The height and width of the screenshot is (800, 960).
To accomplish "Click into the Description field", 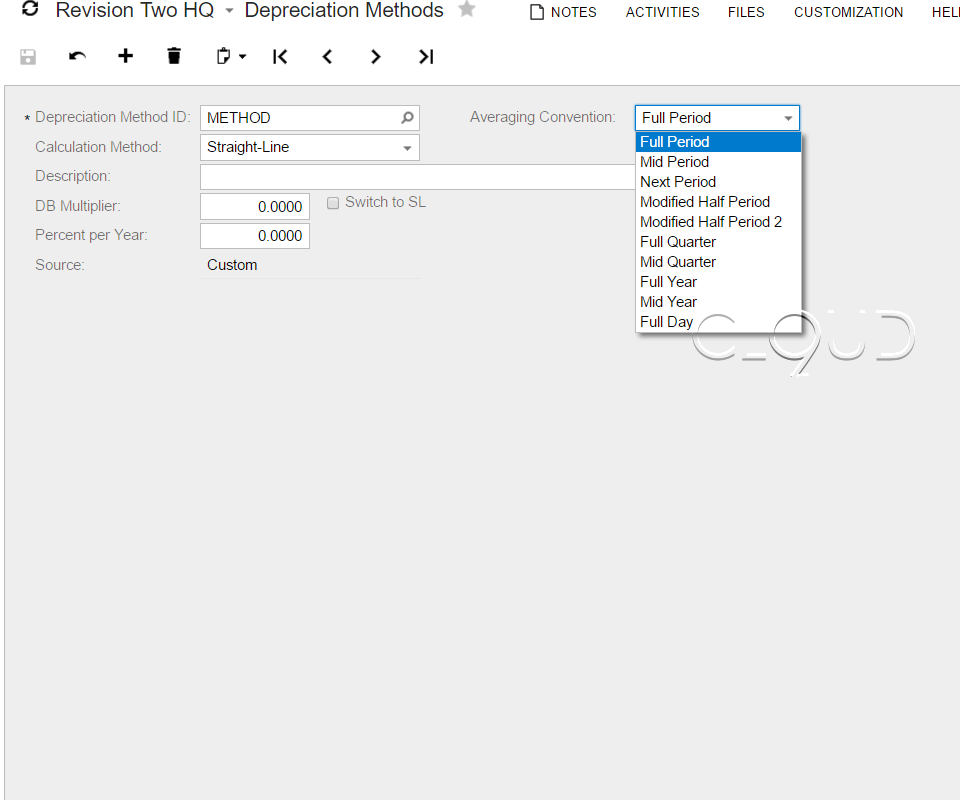I will [418, 177].
